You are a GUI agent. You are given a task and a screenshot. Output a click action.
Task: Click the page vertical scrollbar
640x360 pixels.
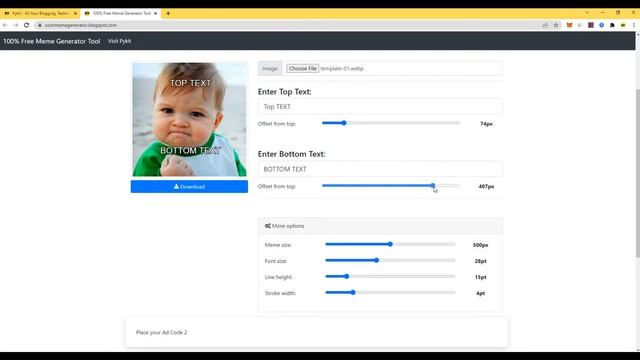click(x=638, y=173)
